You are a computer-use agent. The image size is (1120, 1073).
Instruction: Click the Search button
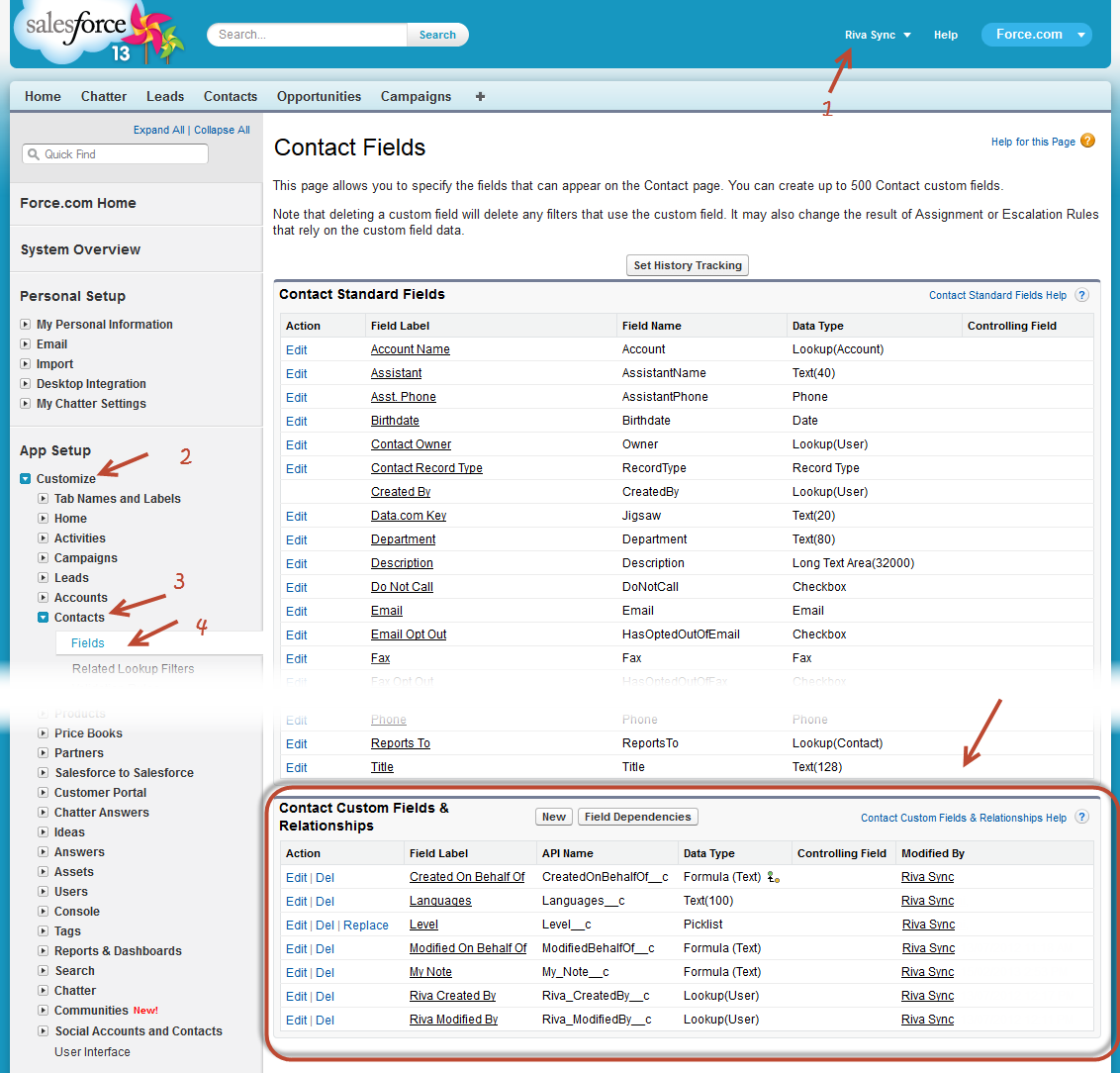click(x=437, y=35)
